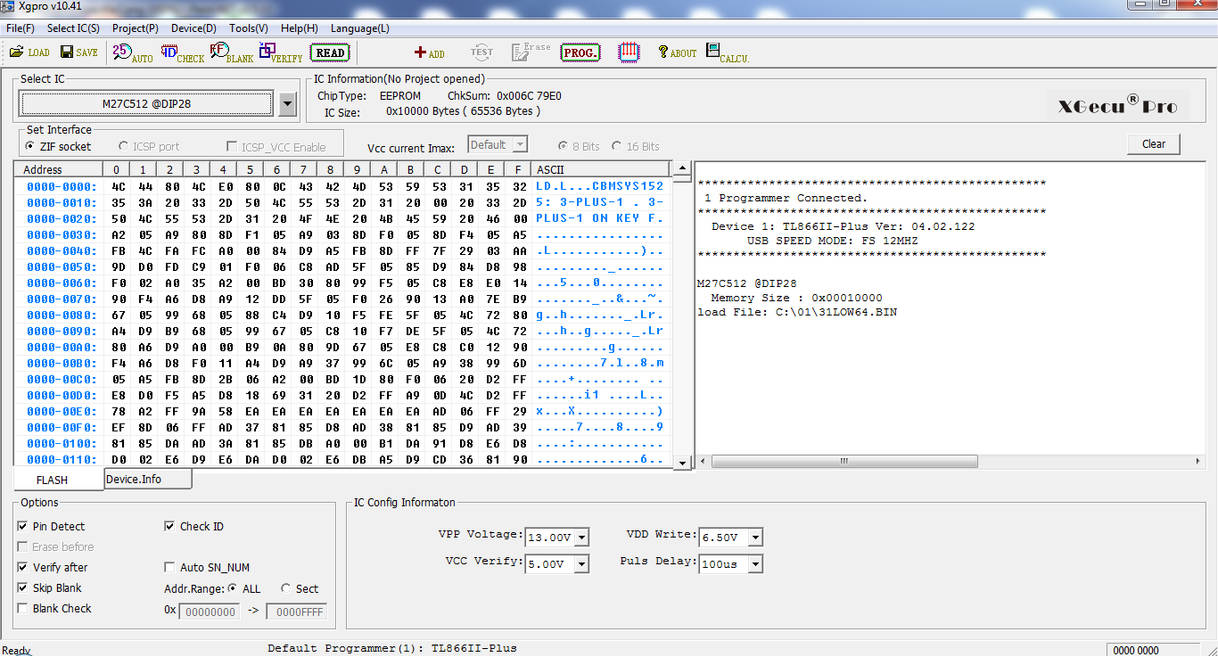This screenshot has height=656, width=1218.
Task: Click the ID CHECK toolbar icon
Action: coord(182,53)
